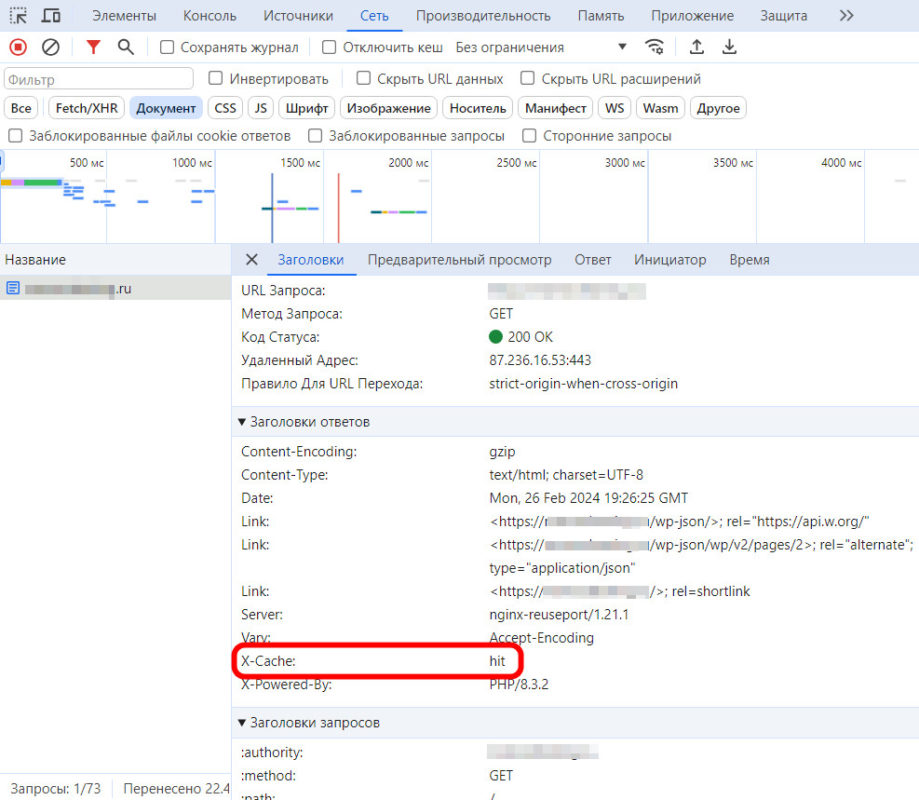This screenshot has width=919, height=800.
Task: Open throttling dropdown Без ограничения
Action: tap(542, 47)
